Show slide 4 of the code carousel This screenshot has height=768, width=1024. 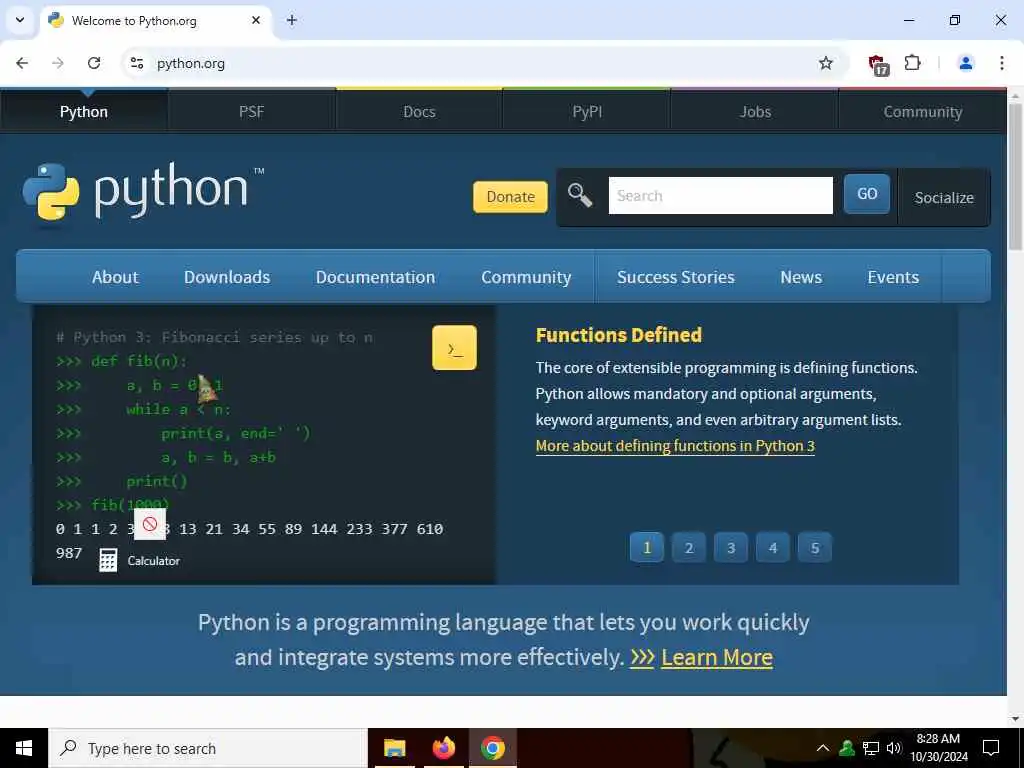pyautogui.click(x=773, y=547)
